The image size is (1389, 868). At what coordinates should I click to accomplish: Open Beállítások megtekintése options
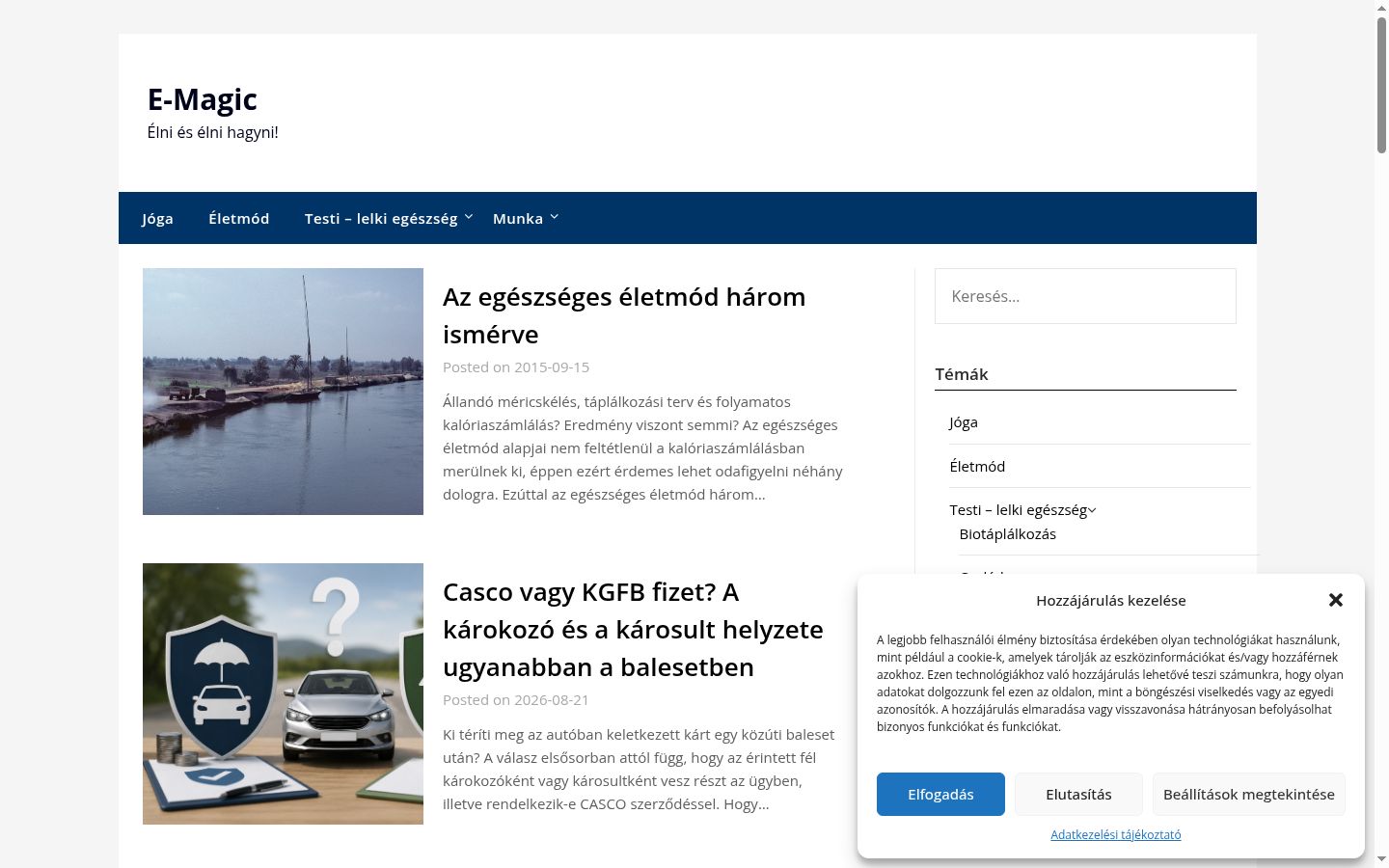[x=1249, y=795]
